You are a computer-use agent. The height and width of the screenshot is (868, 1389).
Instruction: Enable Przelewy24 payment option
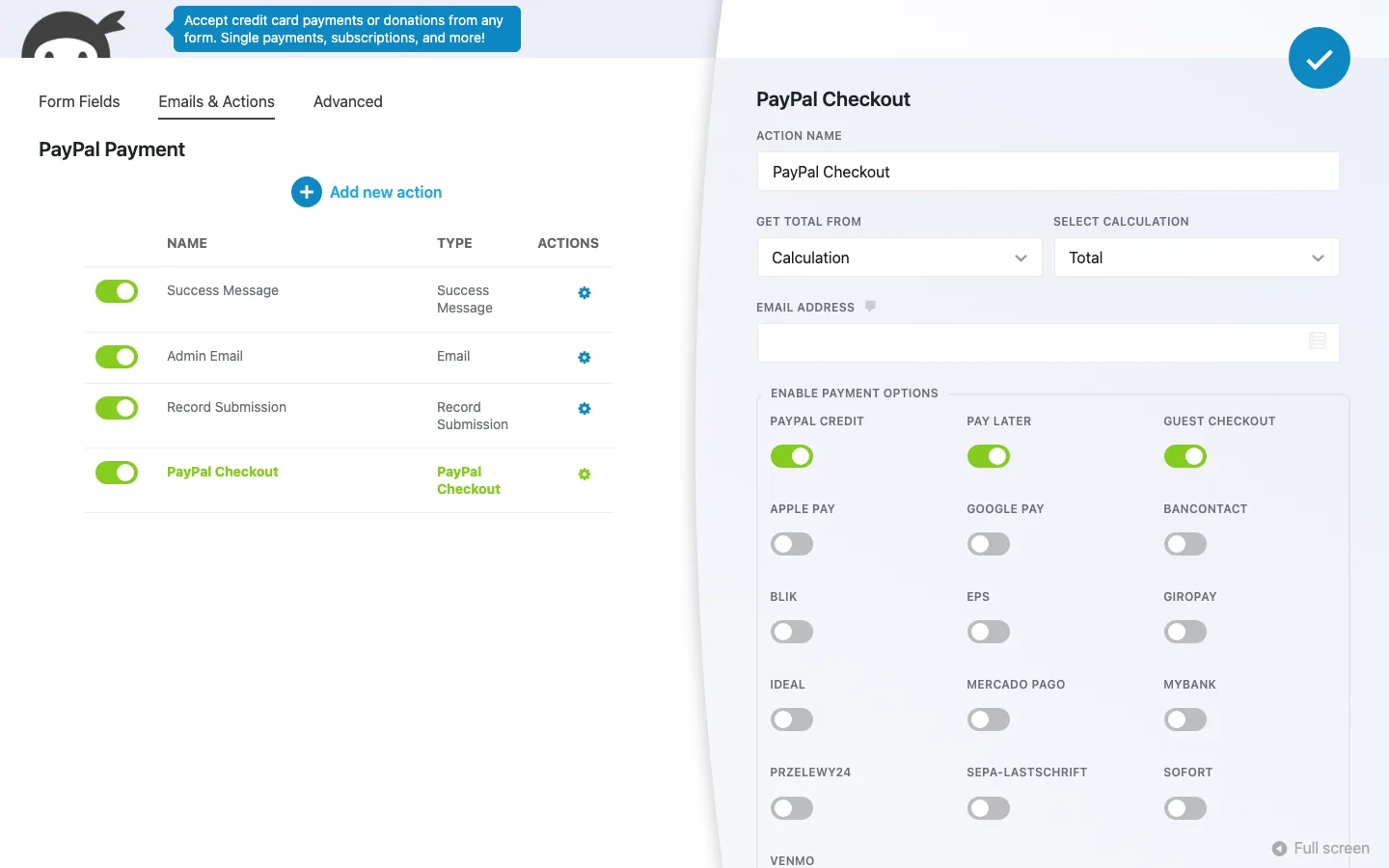792,808
